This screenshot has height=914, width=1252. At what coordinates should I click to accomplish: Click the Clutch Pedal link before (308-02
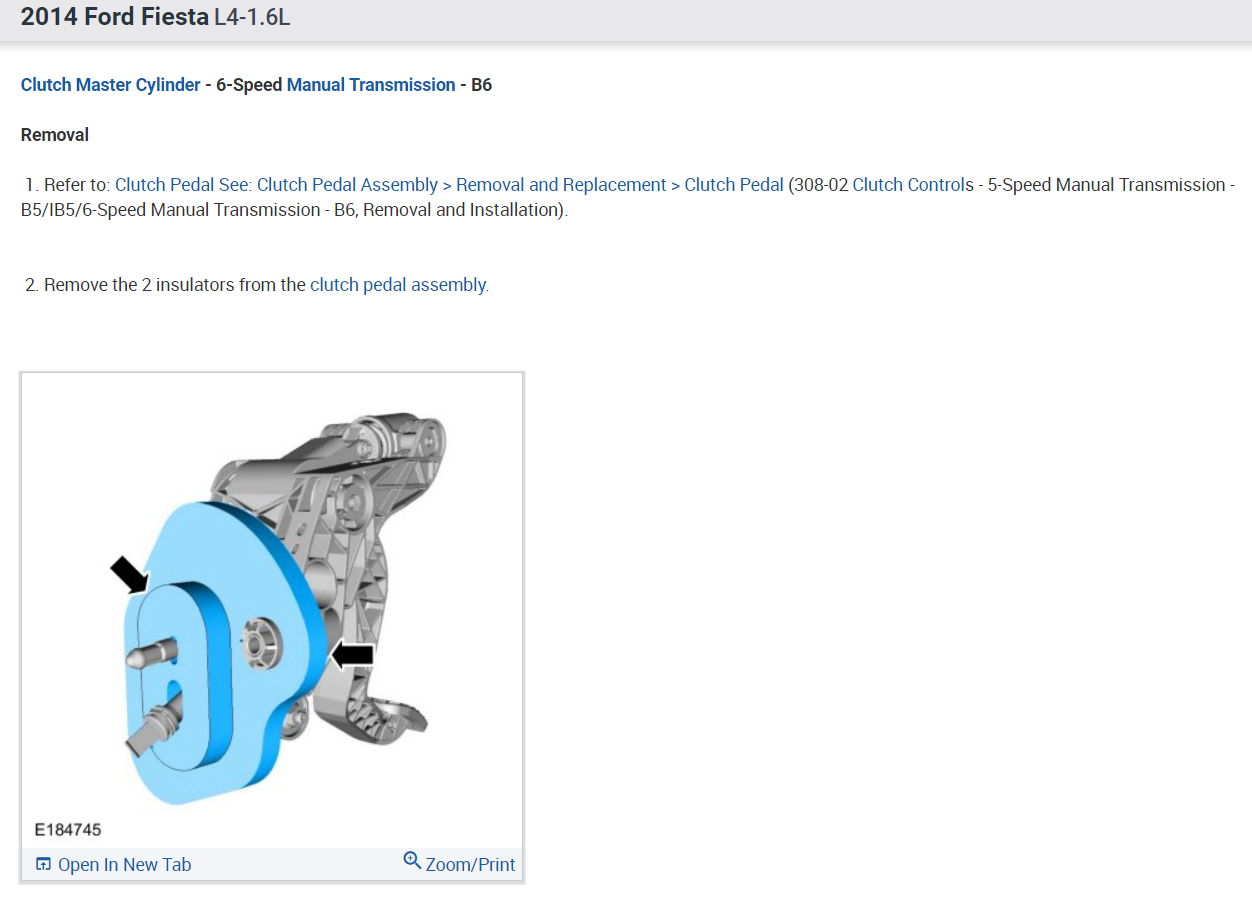tap(734, 185)
